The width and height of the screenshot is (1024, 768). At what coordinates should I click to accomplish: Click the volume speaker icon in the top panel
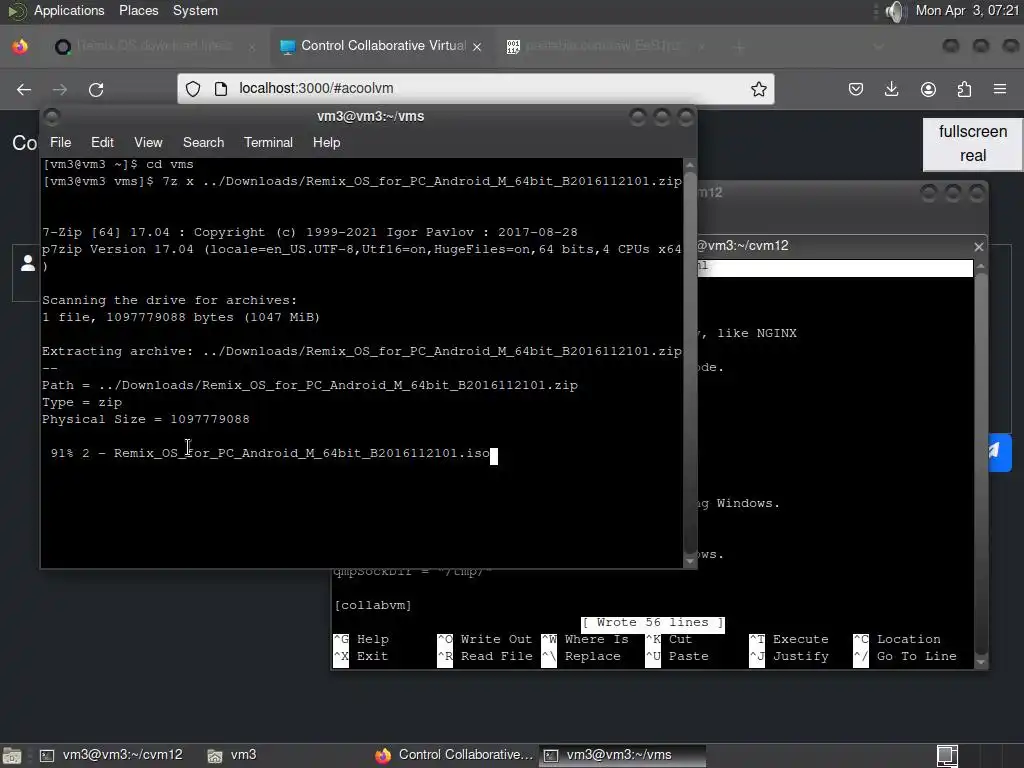[895, 11]
